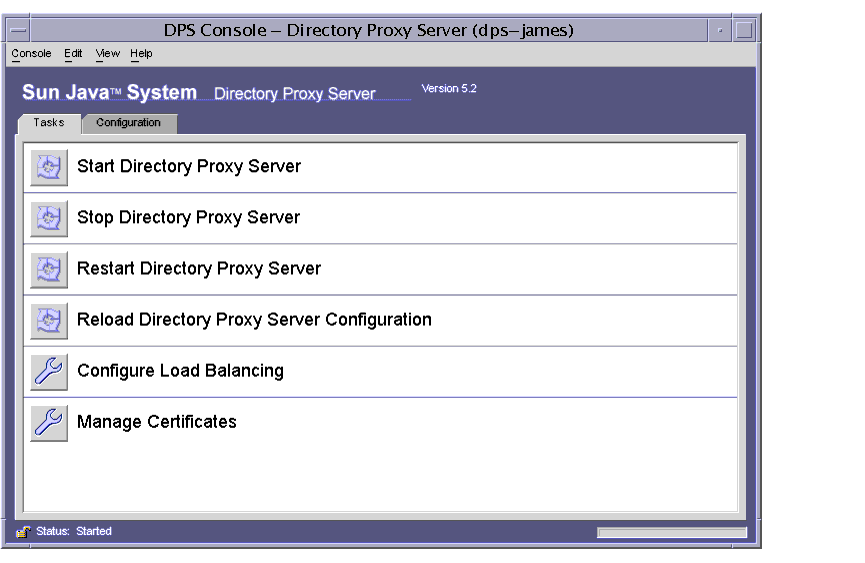Screen dimensions: 865x563
Task: Click the lock icon in status bar
Action: (23, 532)
